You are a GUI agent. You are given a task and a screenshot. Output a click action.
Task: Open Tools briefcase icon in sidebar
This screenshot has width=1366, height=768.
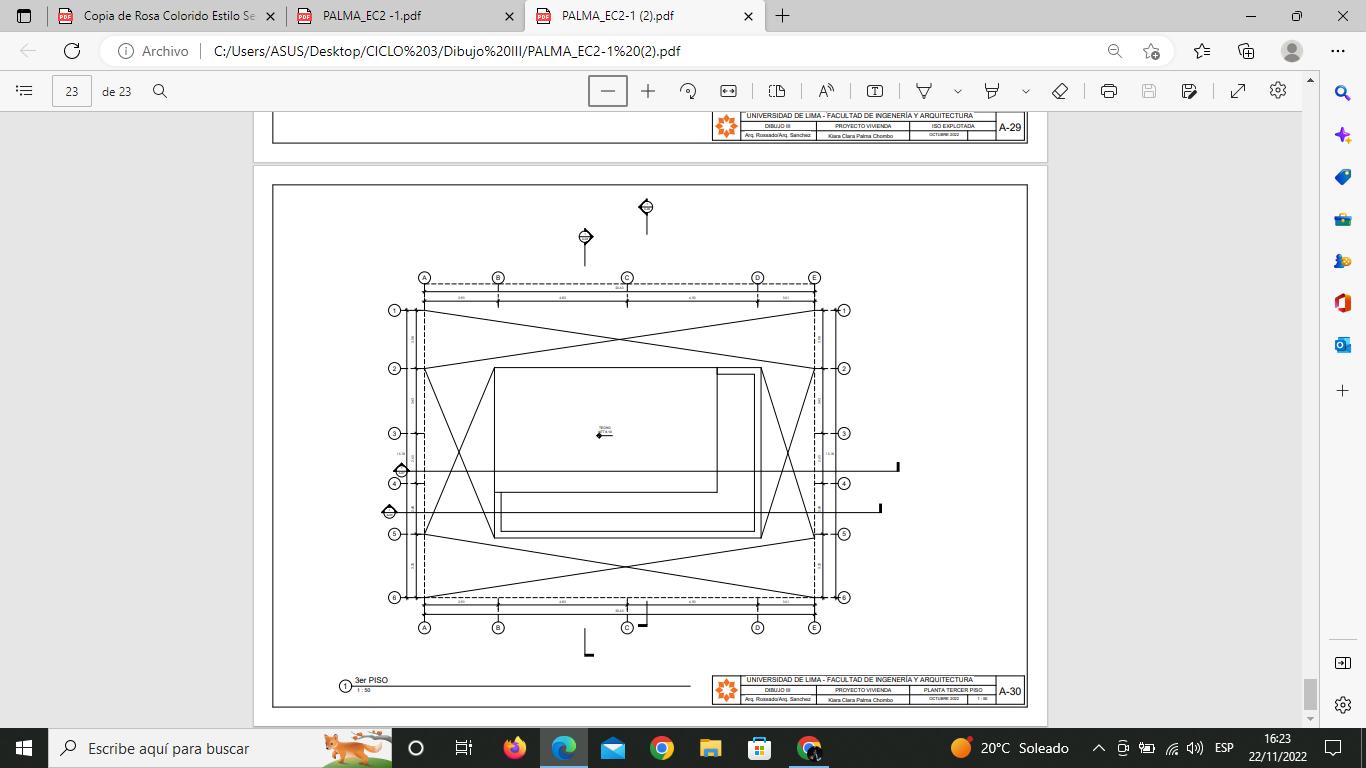(1343, 219)
